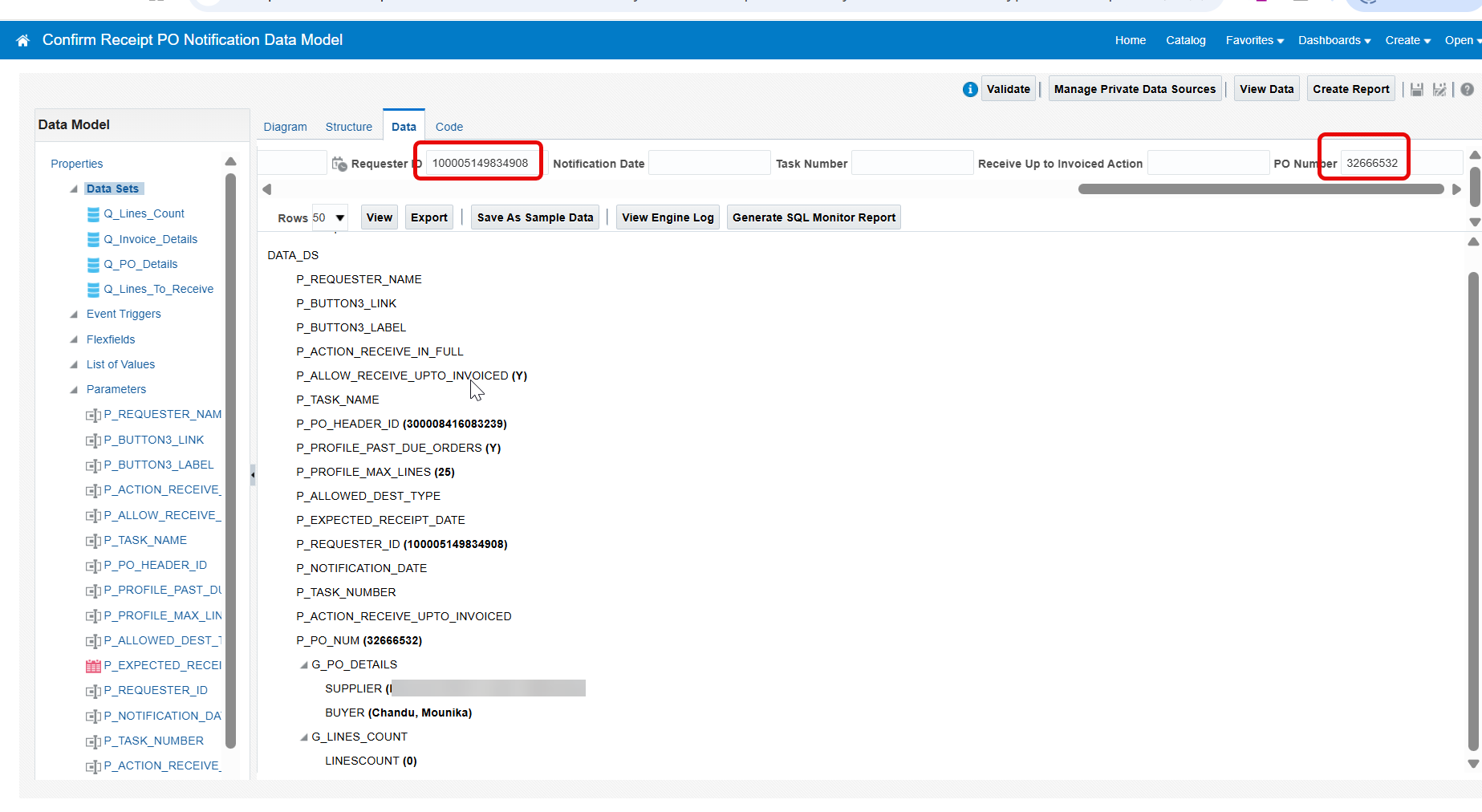
Task: Click the Export button
Action: coord(429,217)
